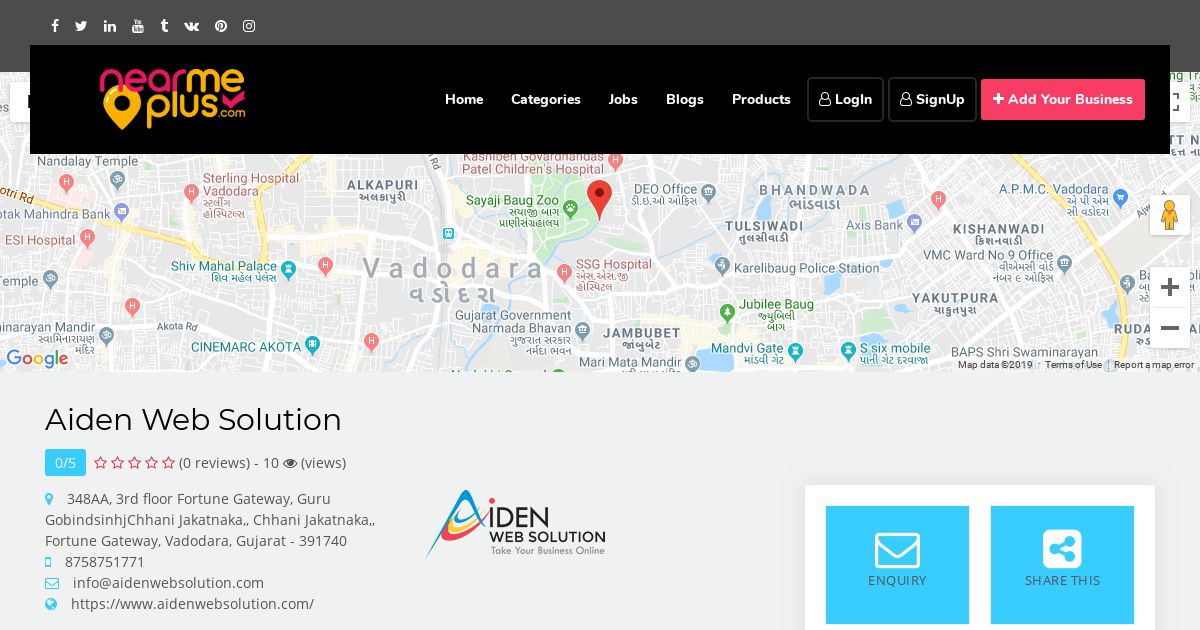
Task: Open the Tumblr social icon
Action: coord(164,26)
